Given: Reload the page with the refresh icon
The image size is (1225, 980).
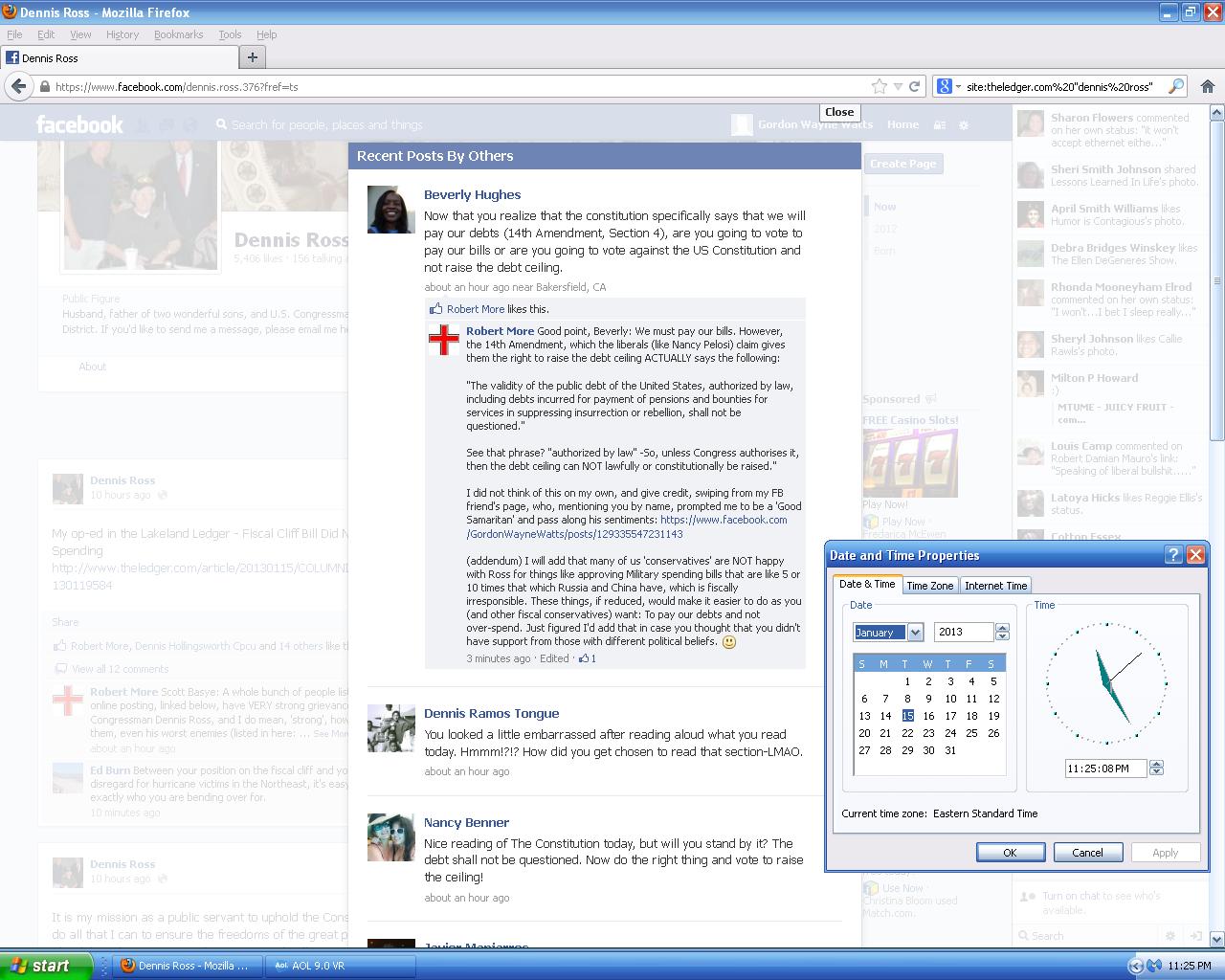Looking at the screenshot, I should click(915, 86).
